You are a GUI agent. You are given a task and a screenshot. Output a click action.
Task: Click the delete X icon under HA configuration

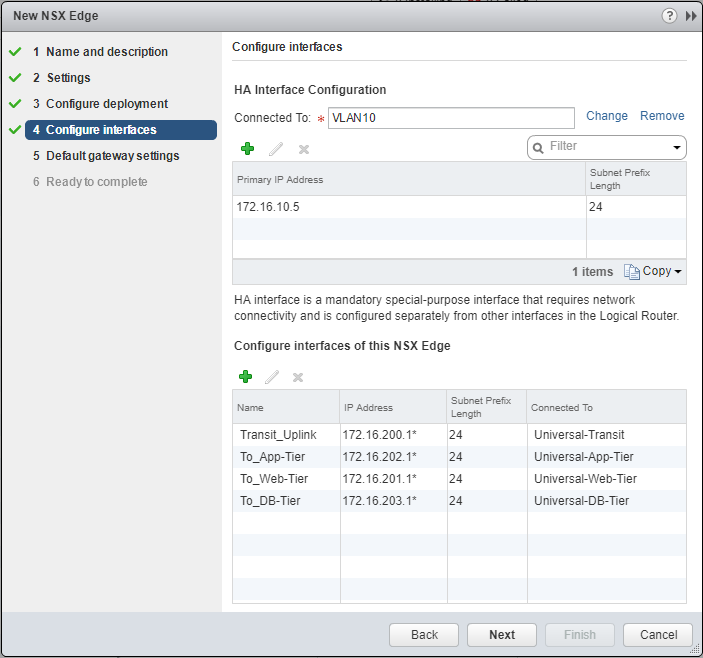[304, 149]
